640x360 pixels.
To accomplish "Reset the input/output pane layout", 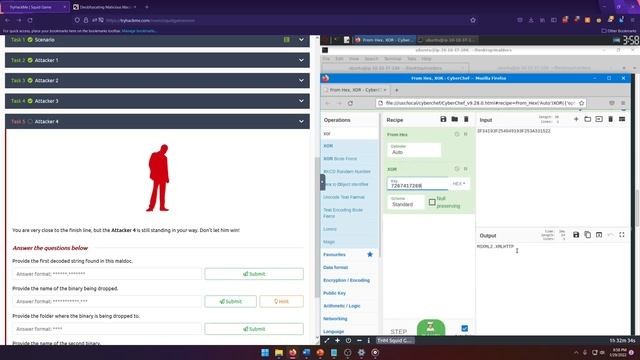I will [622, 119].
